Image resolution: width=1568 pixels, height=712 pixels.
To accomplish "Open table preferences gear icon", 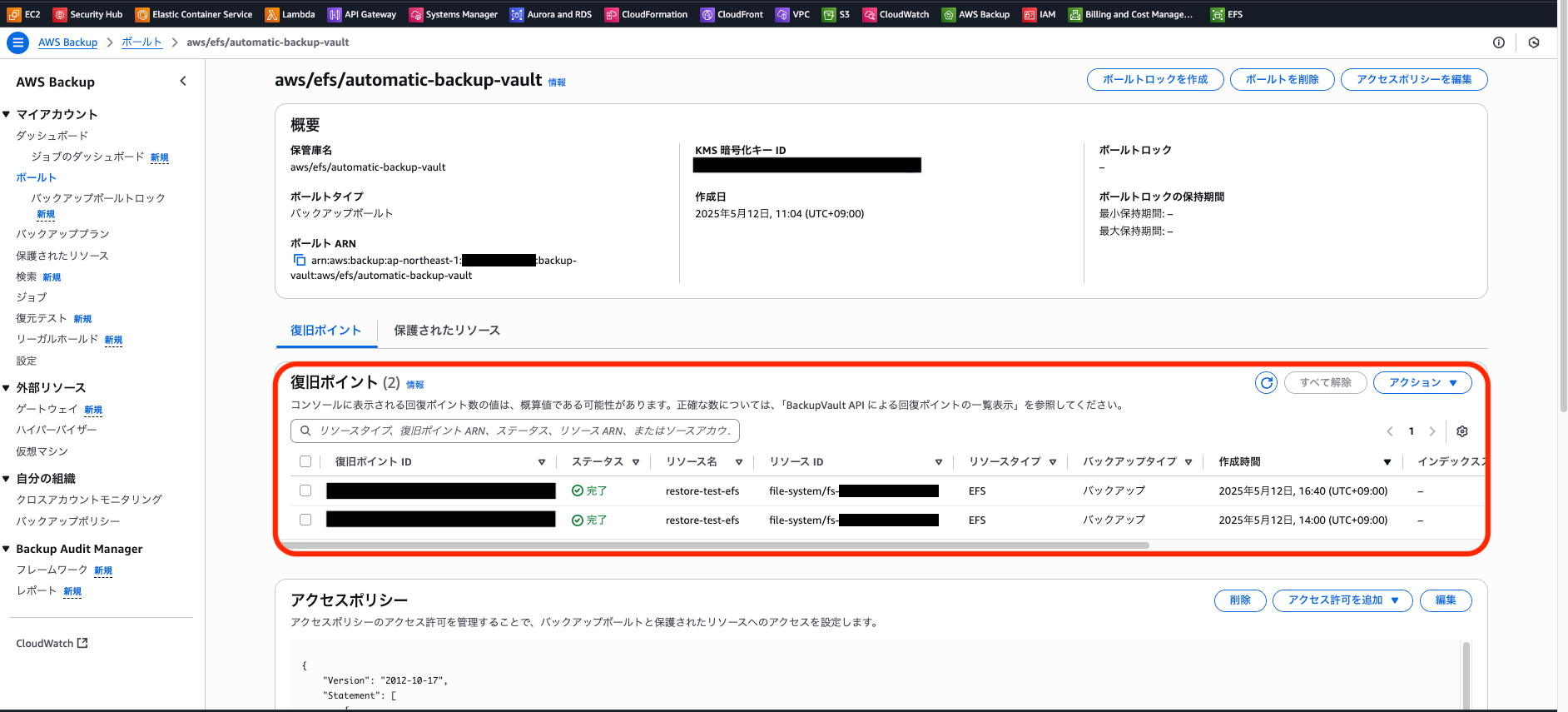I will [1462, 431].
